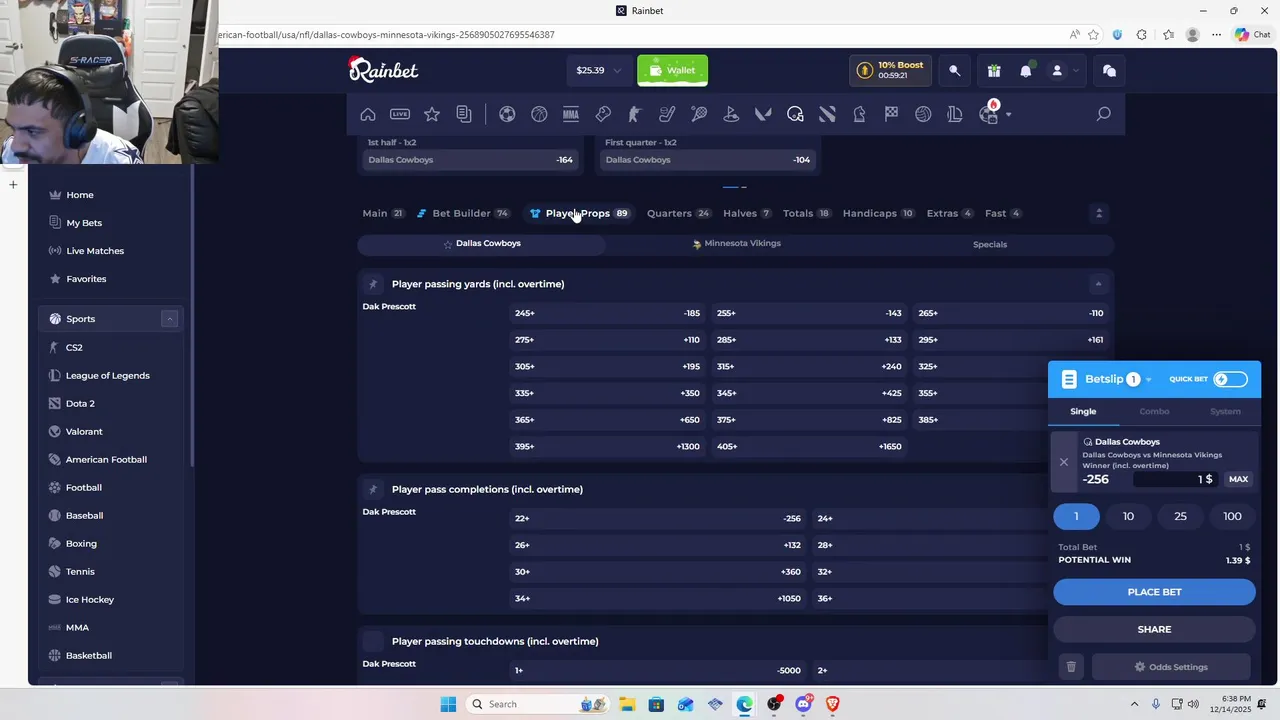Switch to Handicaps tab
The image size is (1280, 720).
(879, 213)
